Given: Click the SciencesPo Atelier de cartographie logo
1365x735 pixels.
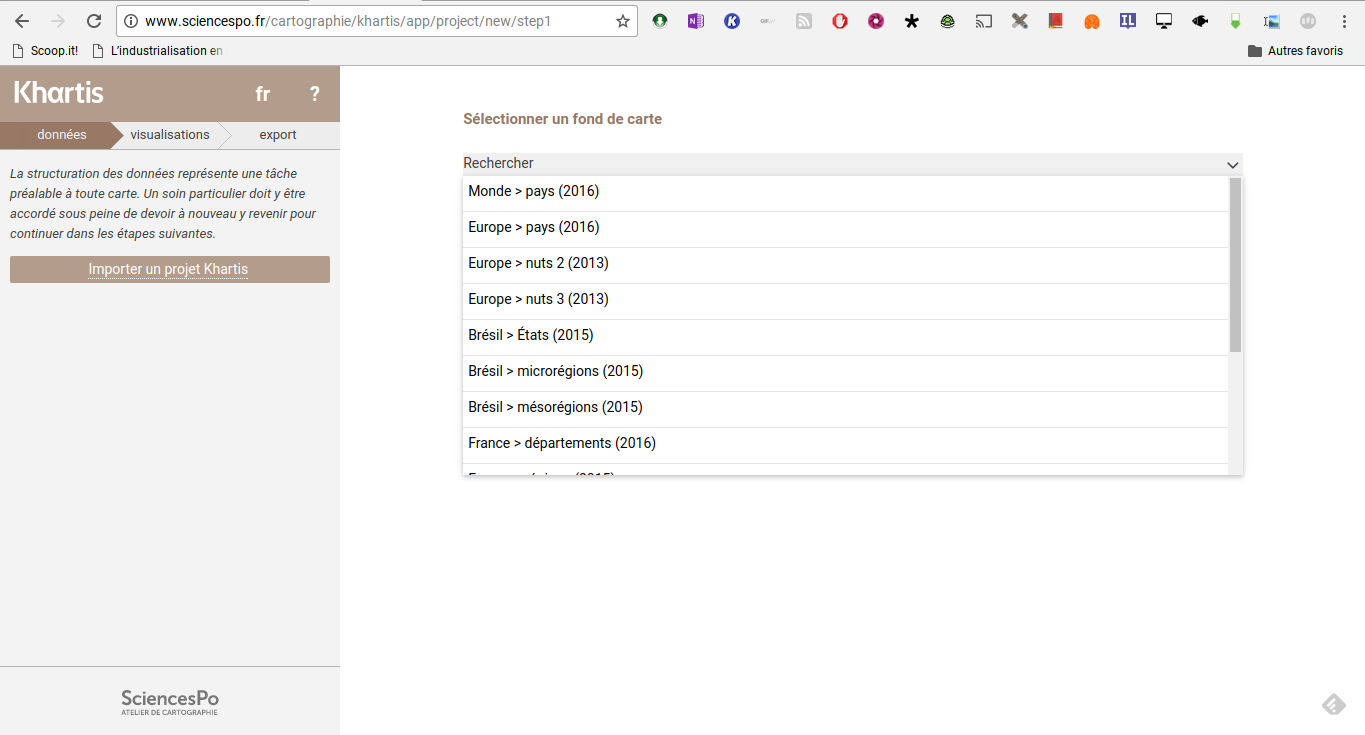Looking at the screenshot, I should tap(170, 702).
